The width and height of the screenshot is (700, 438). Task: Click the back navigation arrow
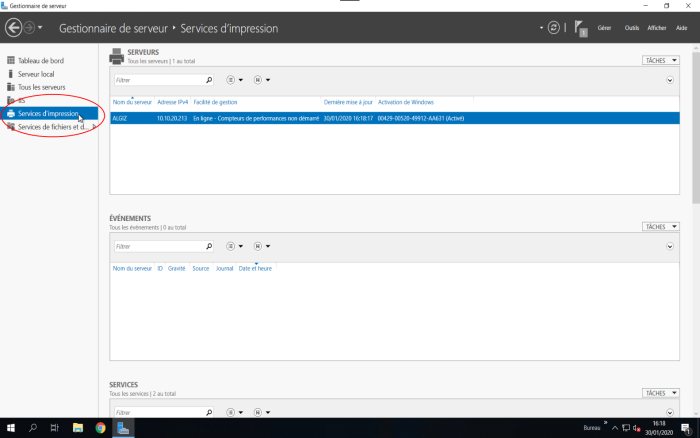coord(14,28)
